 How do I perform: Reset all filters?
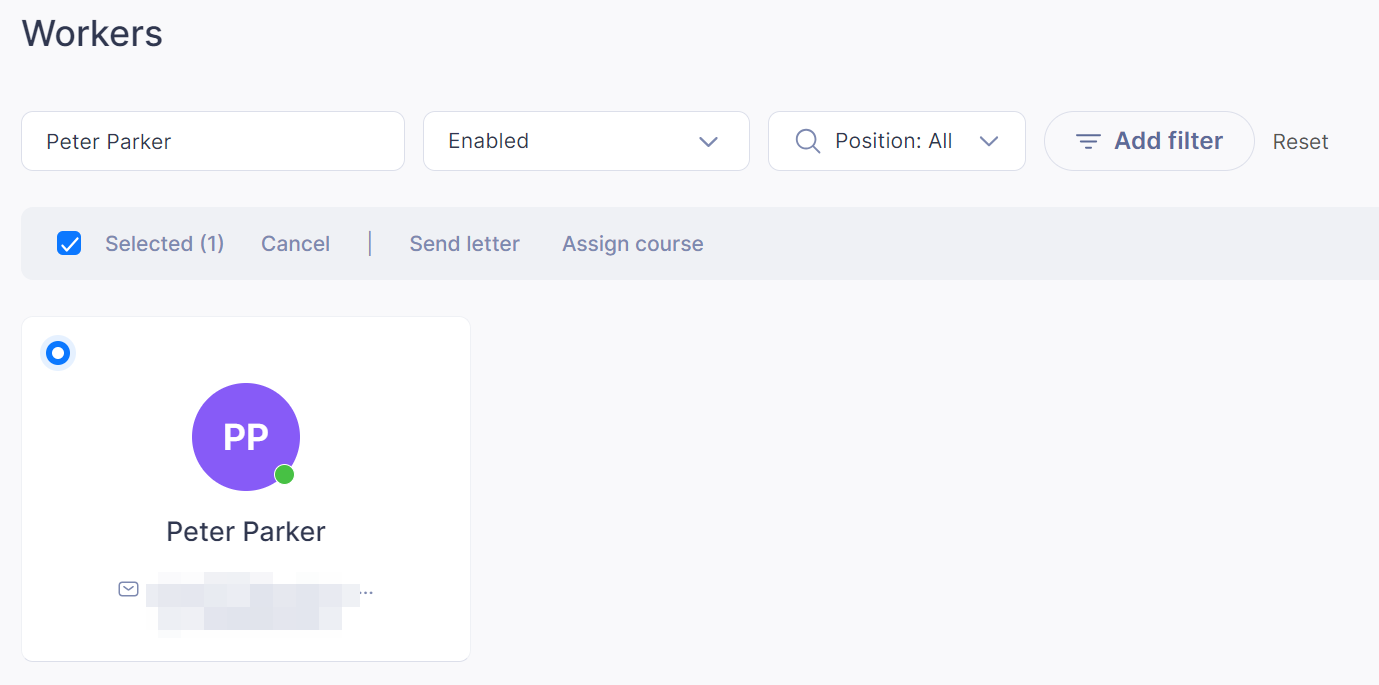[1300, 142]
